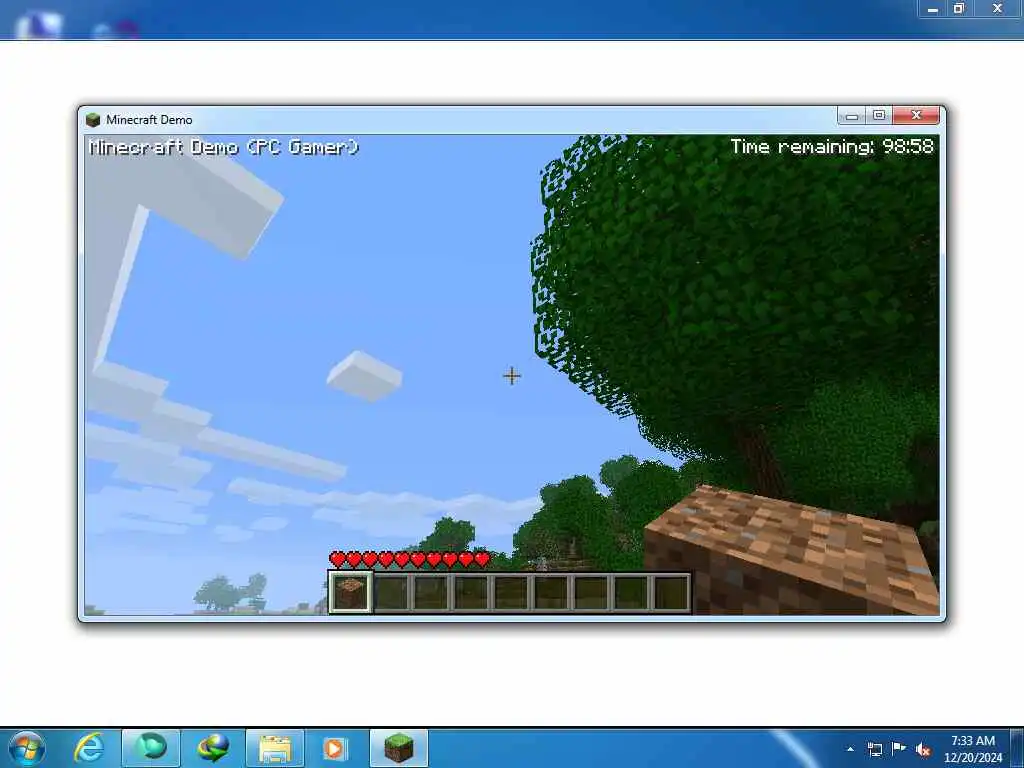The width and height of the screenshot is (1024, 768).
Task: Select the ninth hotbar slot
Action: (671, 593)
